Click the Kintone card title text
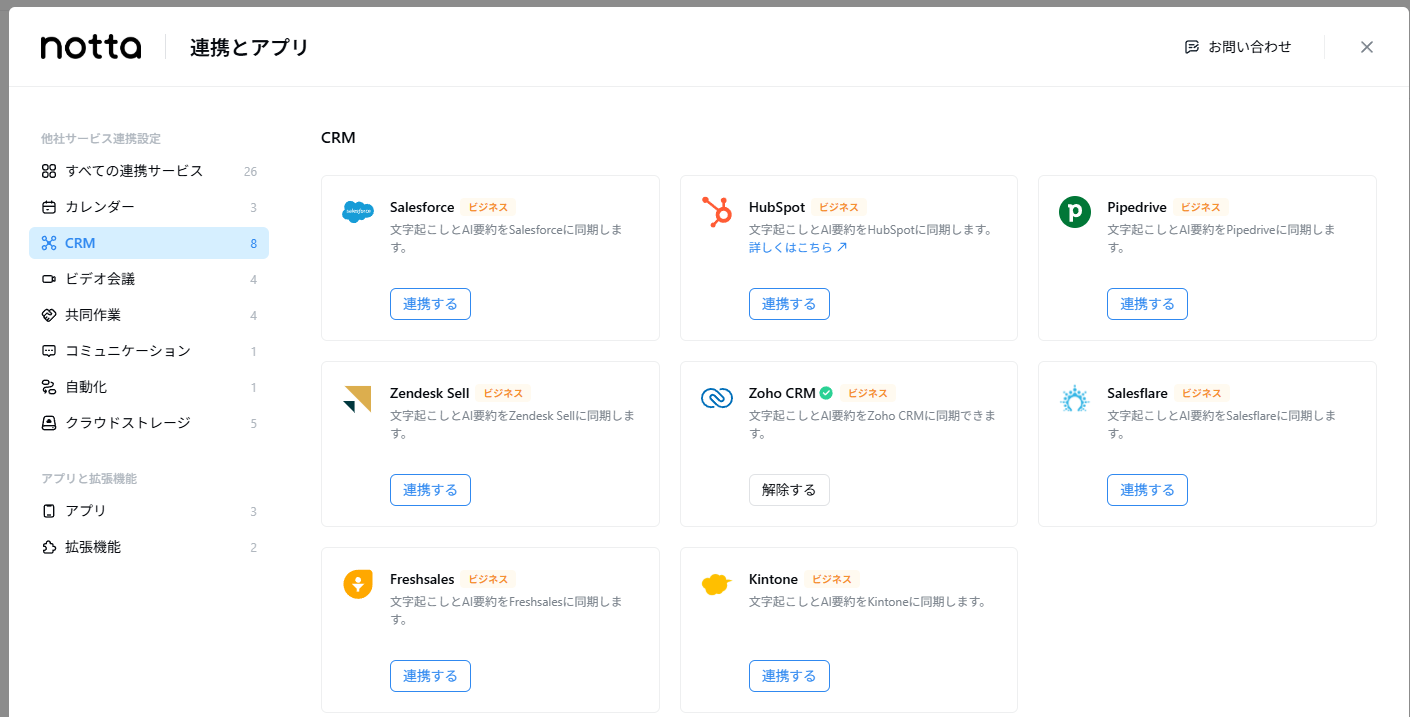This screenshot has width=1410, height=717. click(x=773, y=579)
